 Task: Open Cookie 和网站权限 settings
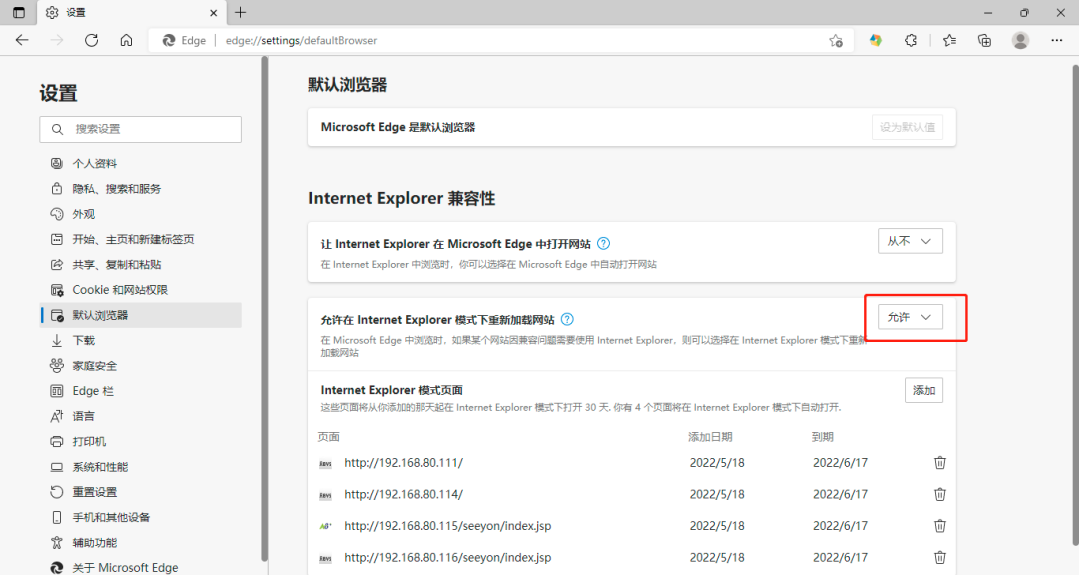[x=141, y=290]
